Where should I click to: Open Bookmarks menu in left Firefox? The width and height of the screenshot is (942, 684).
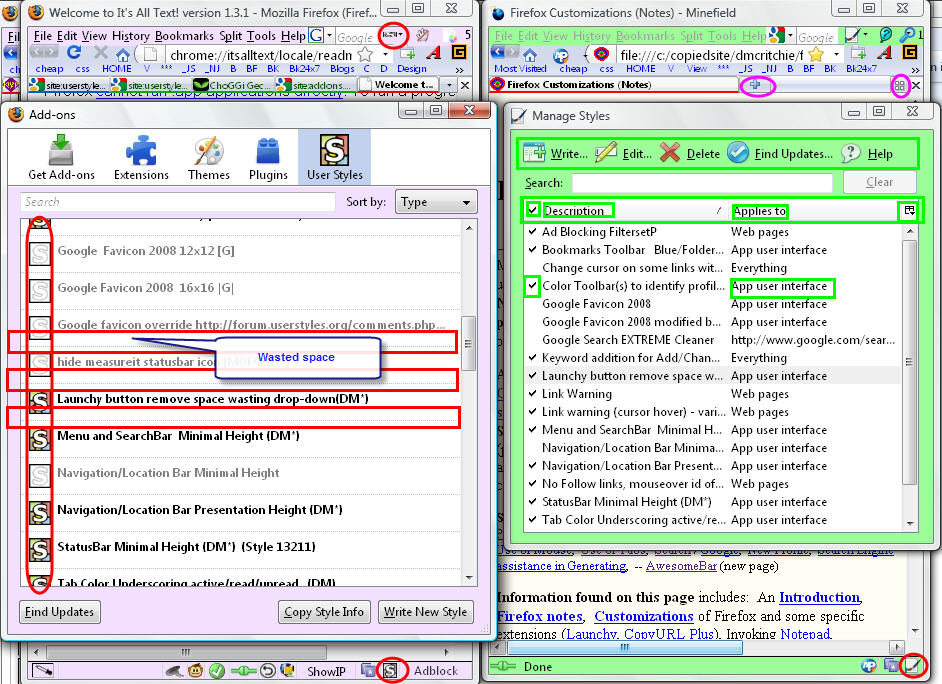[184, 36]
